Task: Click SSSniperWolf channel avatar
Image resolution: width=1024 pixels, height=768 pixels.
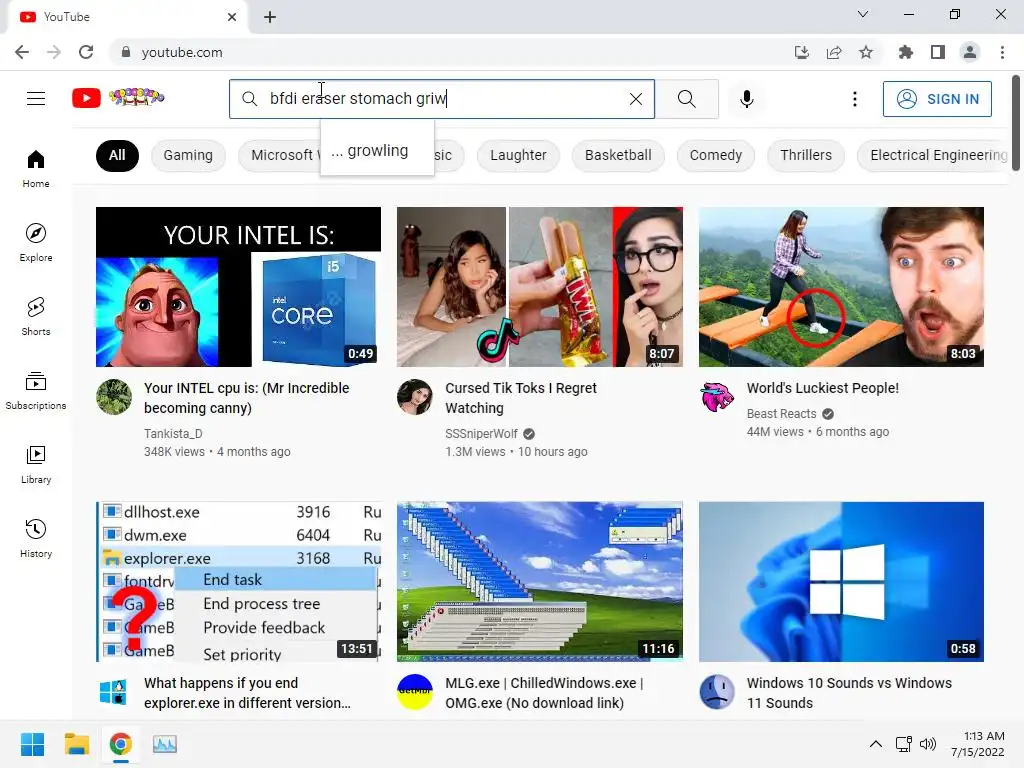Action: (x=415, y=397)
